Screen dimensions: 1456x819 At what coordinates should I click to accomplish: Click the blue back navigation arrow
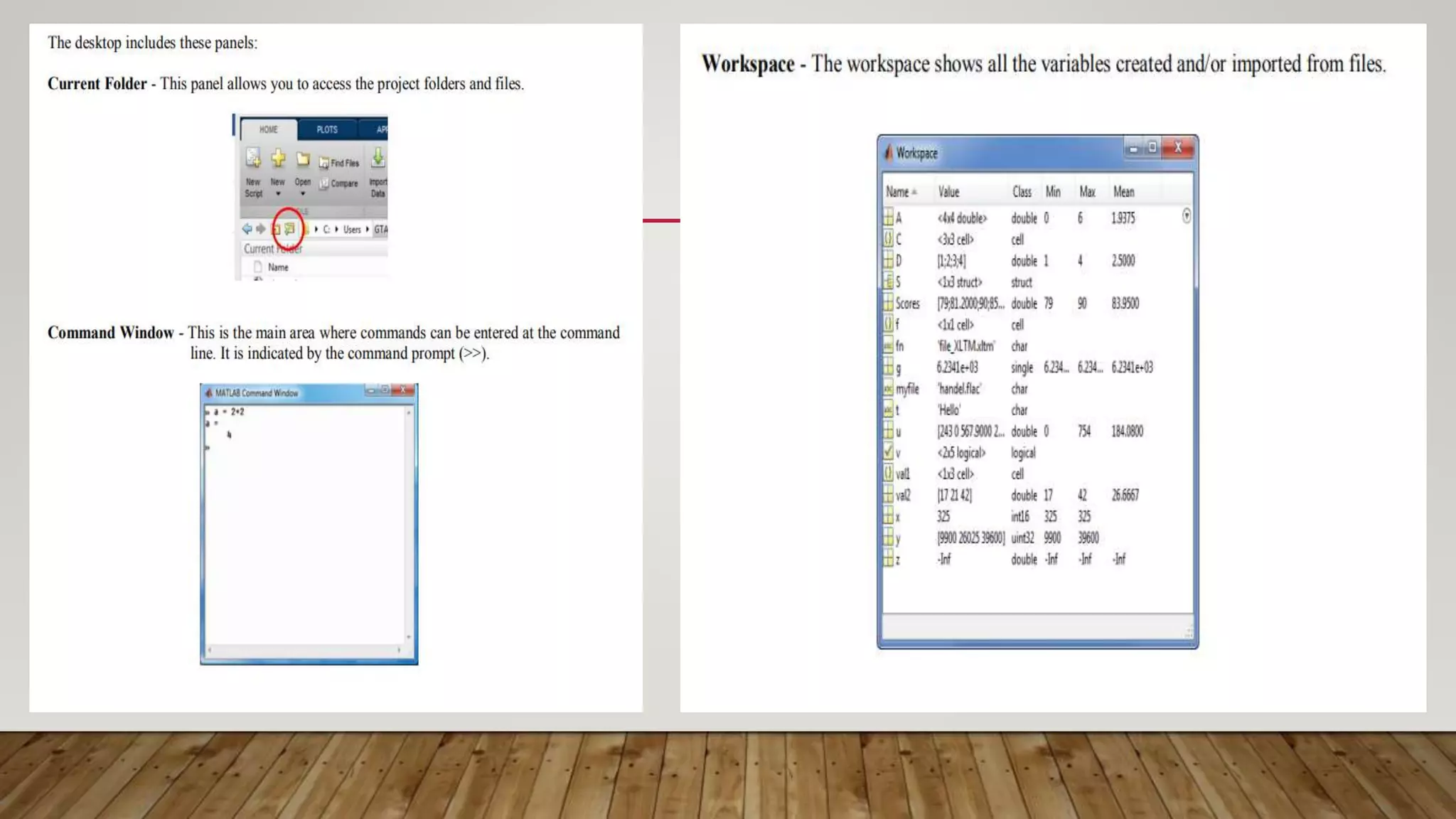coord(247,229)
